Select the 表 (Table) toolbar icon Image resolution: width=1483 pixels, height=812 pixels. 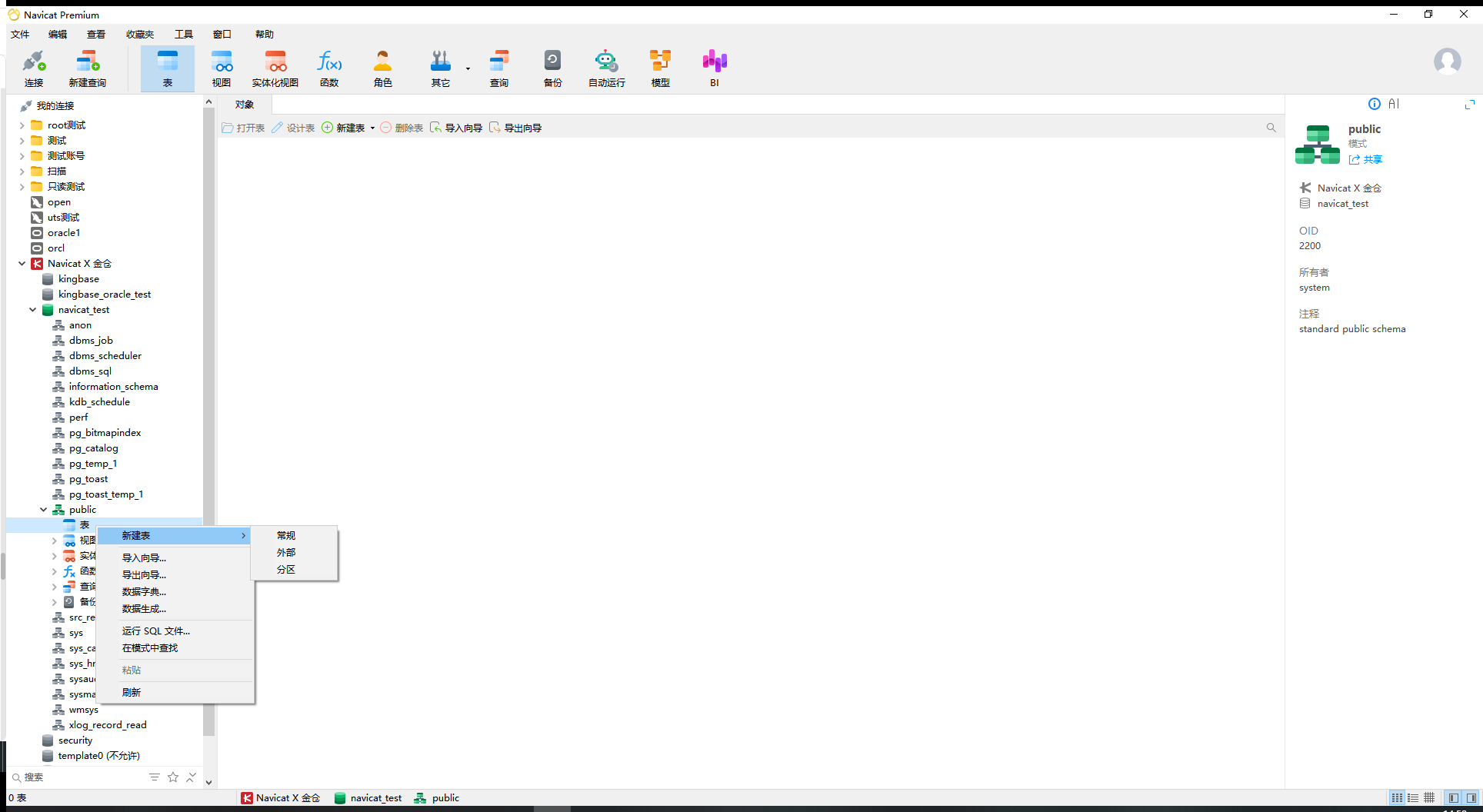(x=168, y=68)
